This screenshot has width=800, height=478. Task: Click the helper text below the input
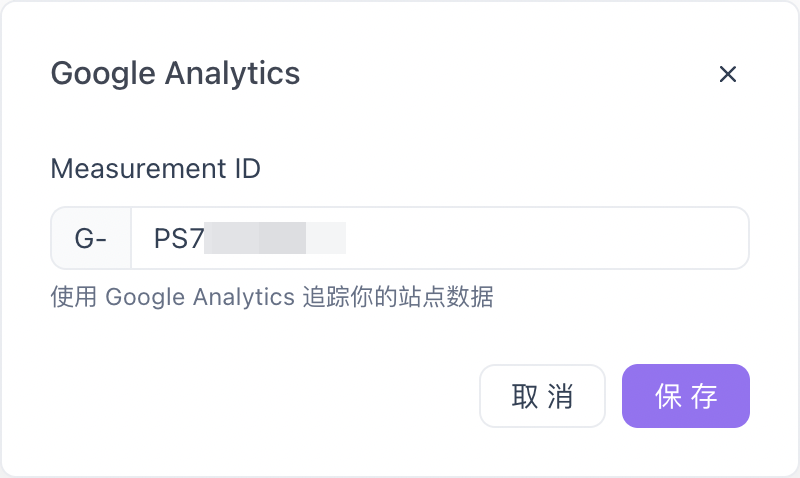tap(272, 297)
